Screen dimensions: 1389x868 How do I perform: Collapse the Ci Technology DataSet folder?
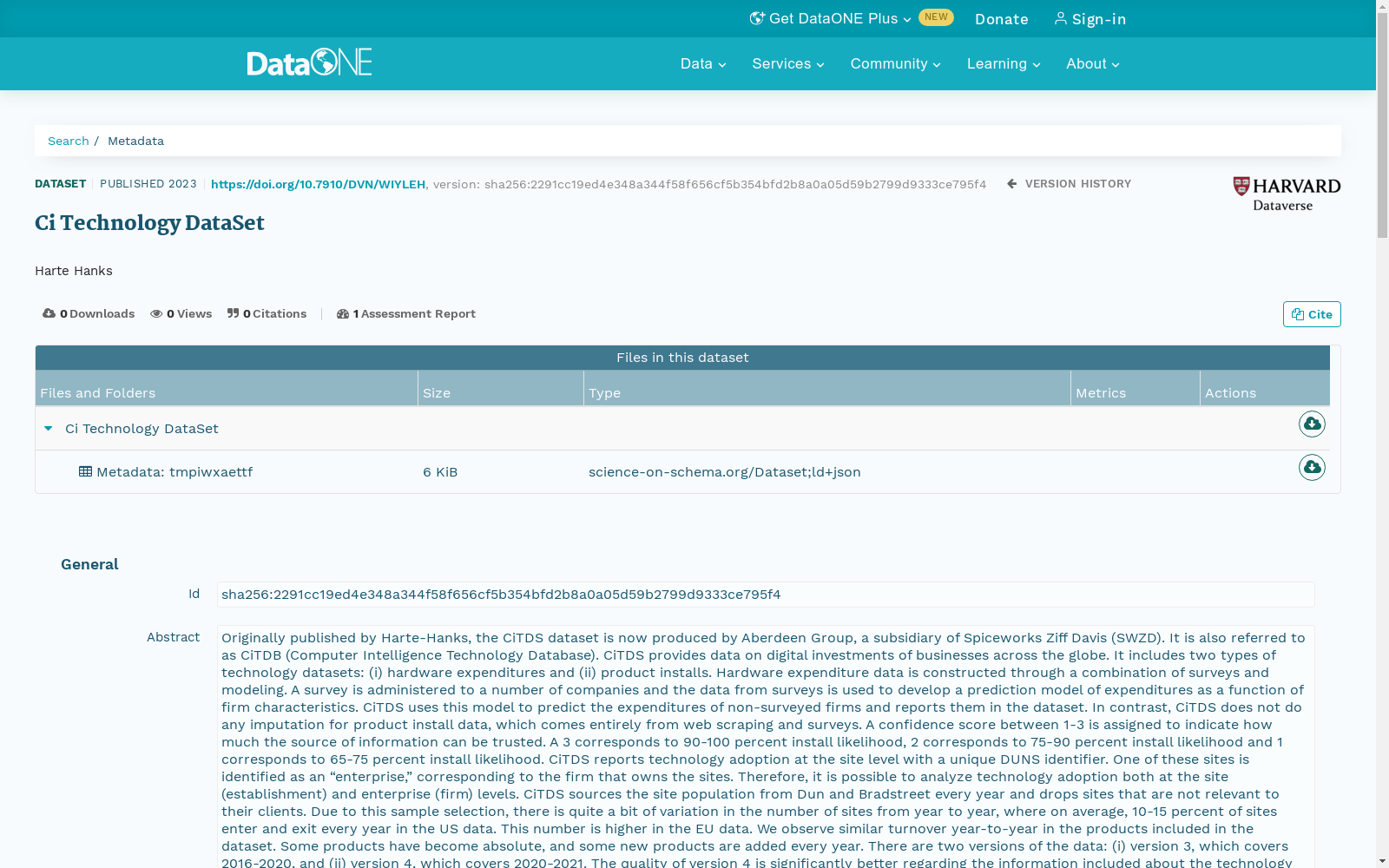49,428
